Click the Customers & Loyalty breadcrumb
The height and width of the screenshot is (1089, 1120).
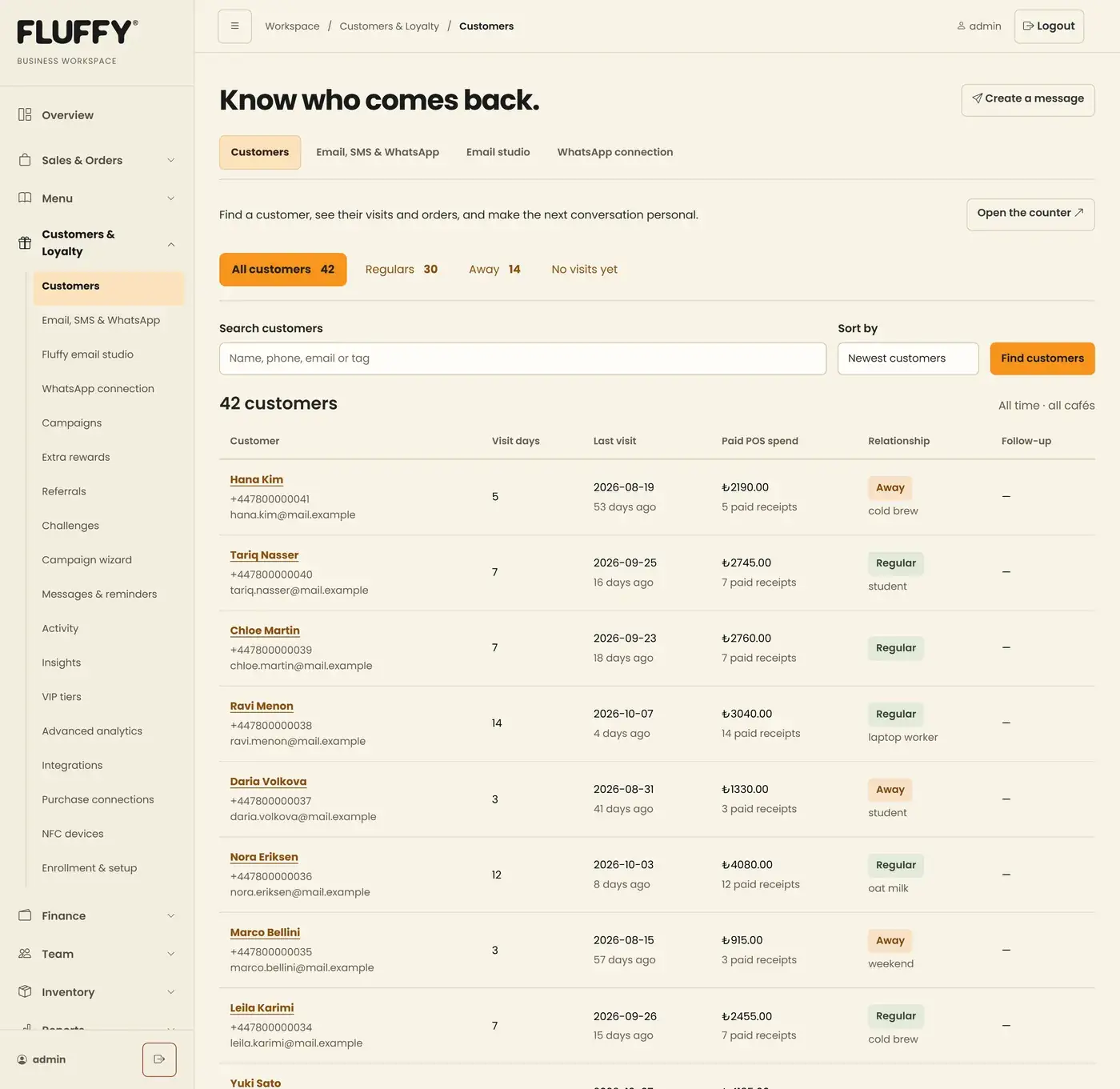pyautogui.click(x=390, y=26)
